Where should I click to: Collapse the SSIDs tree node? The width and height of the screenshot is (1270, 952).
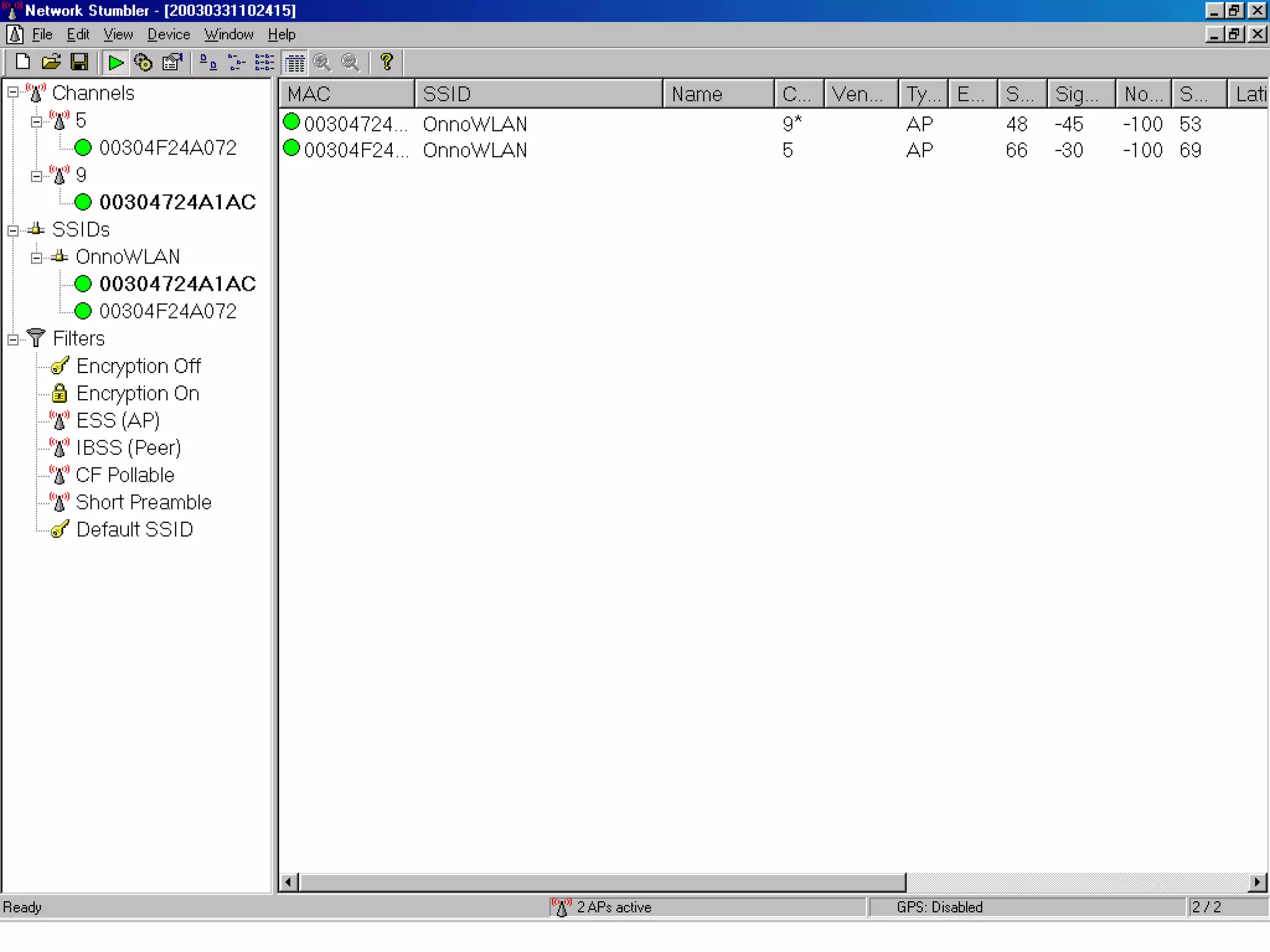click(13, 231)
